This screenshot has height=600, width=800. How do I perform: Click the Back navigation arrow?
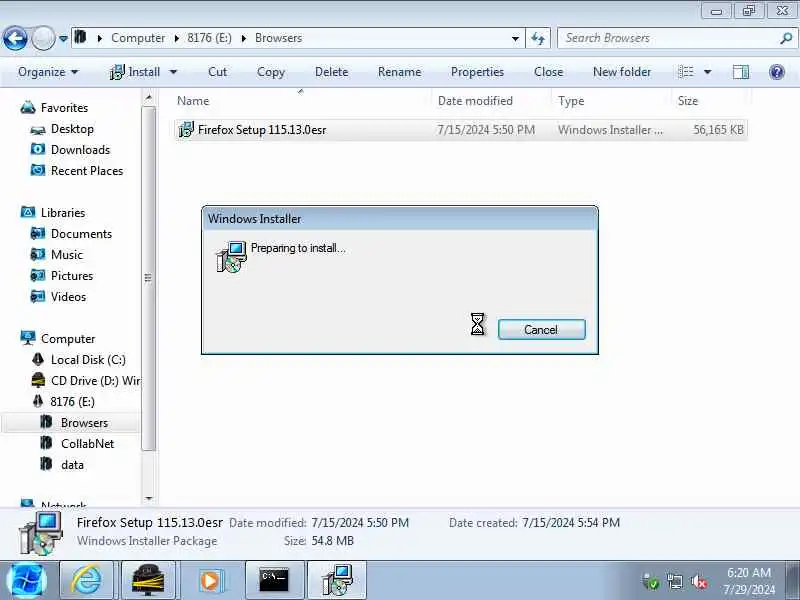[x=15, y=38]
